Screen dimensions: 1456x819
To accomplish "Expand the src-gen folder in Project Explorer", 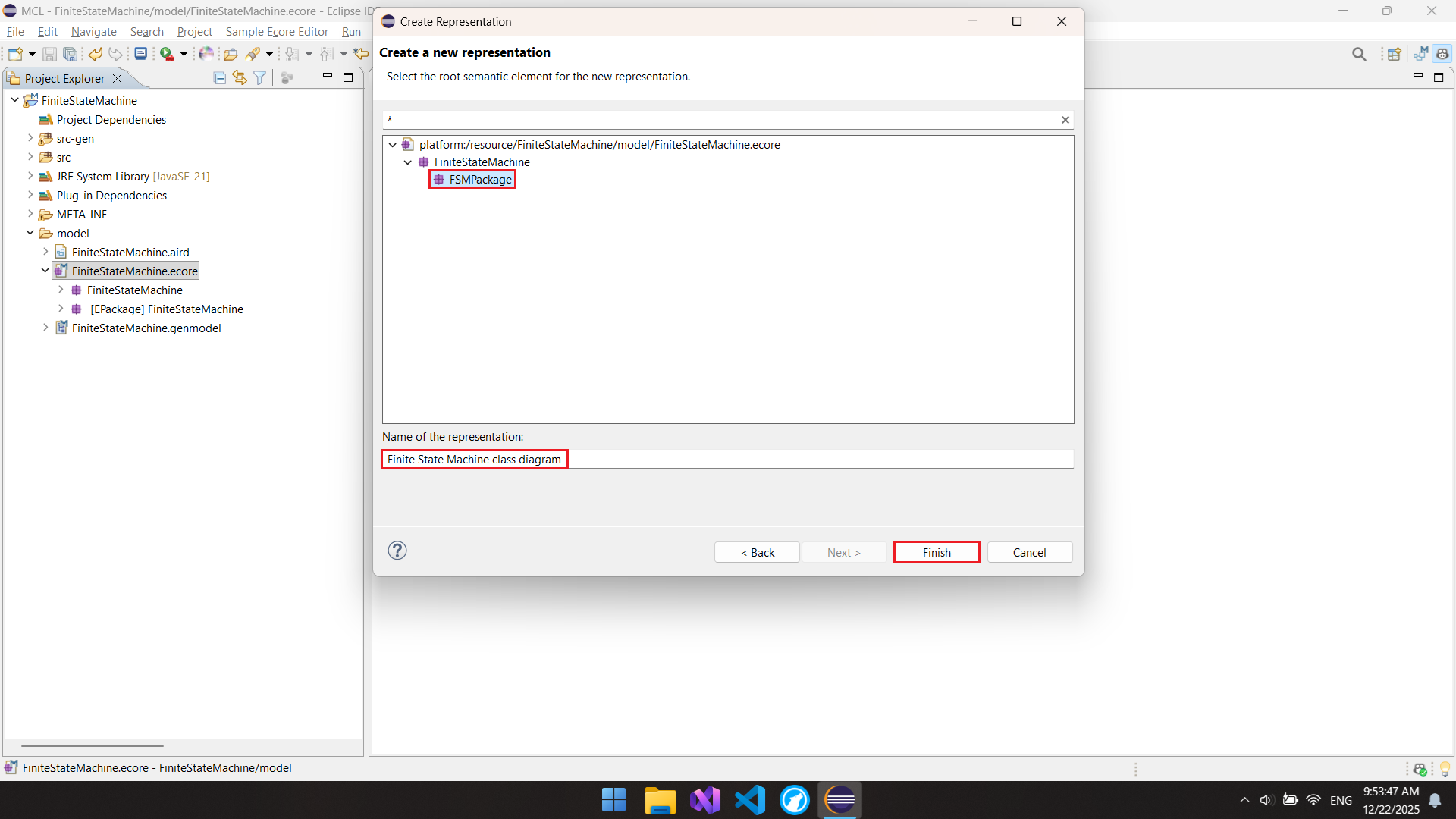I will click(x=30, y=138).
